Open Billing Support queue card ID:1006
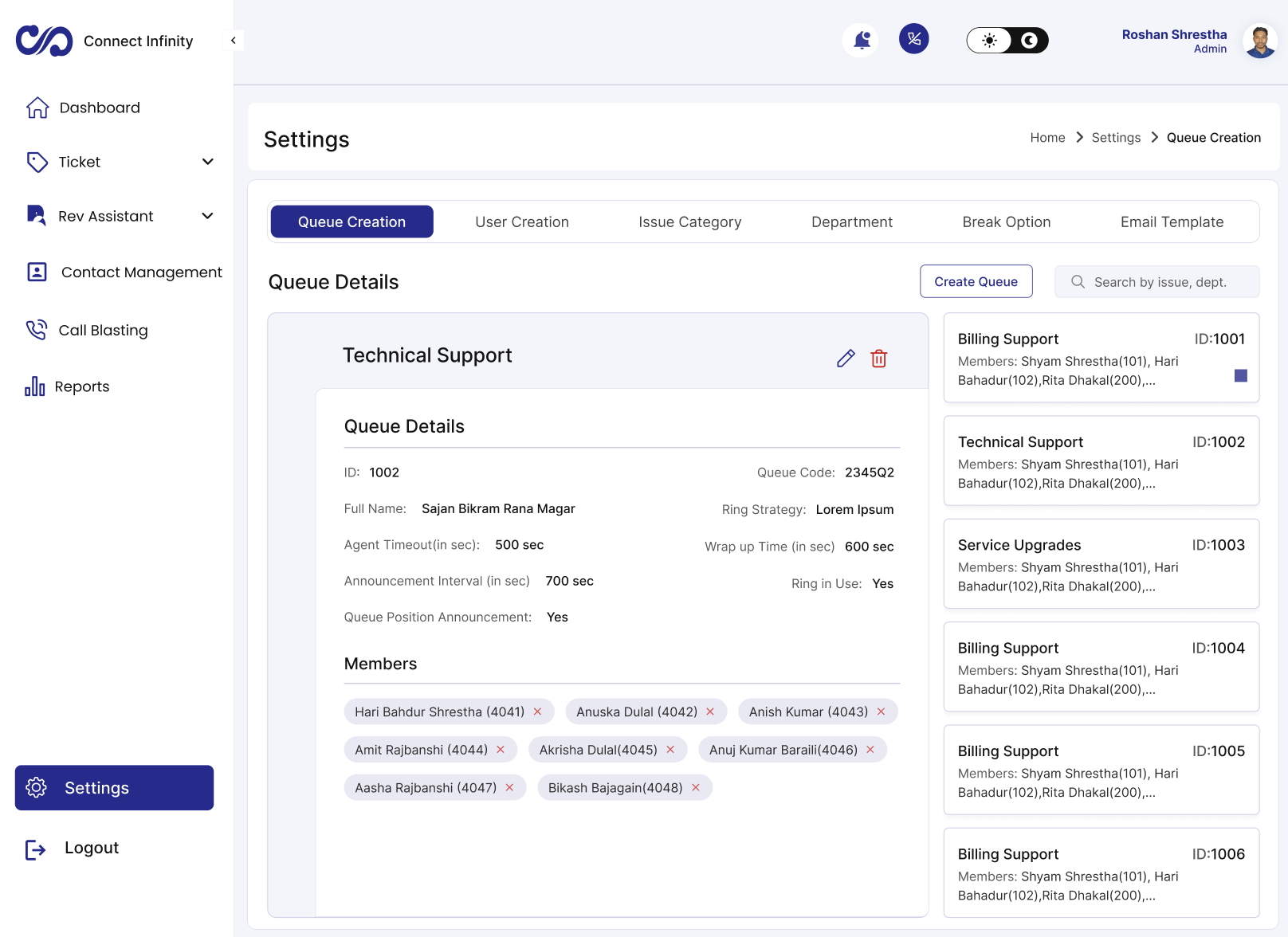Viewport: 1288px width, 937px height. tap(1101, 872)
